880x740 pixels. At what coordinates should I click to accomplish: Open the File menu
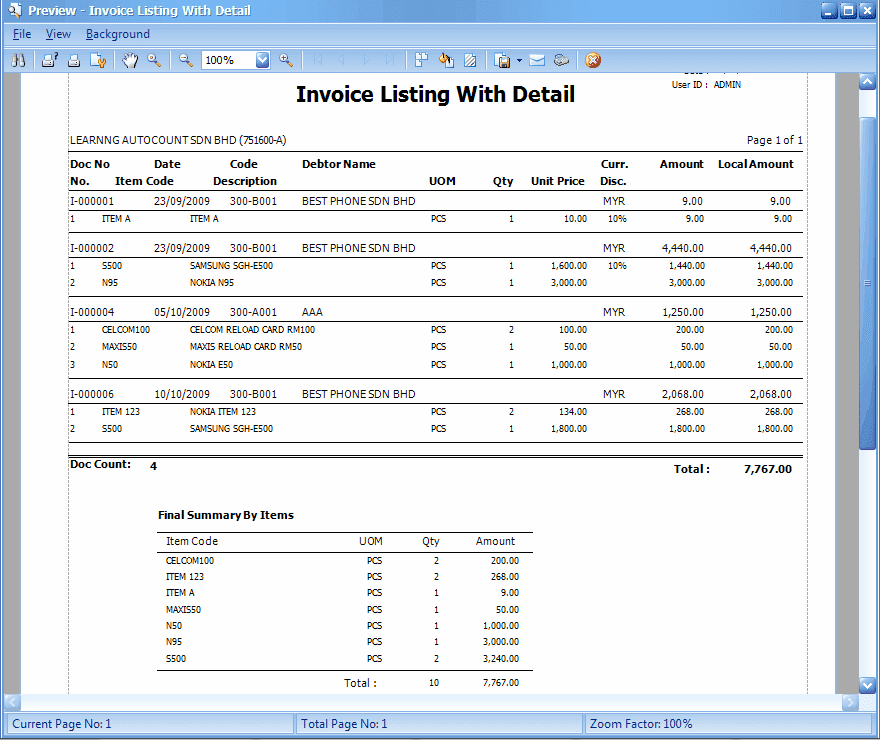[x=22, y=34]
